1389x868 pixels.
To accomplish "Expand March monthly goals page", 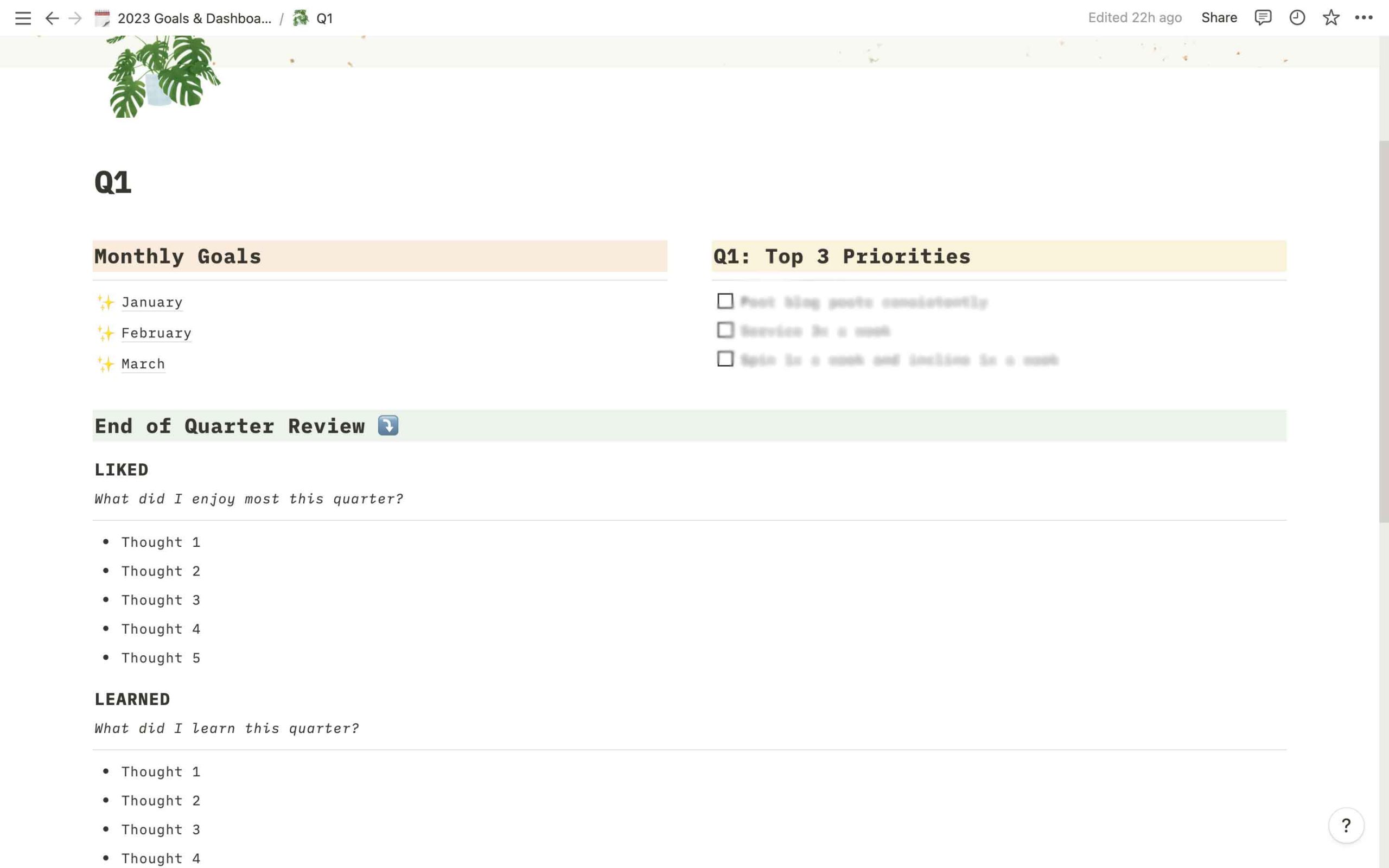I will point(143,363).
